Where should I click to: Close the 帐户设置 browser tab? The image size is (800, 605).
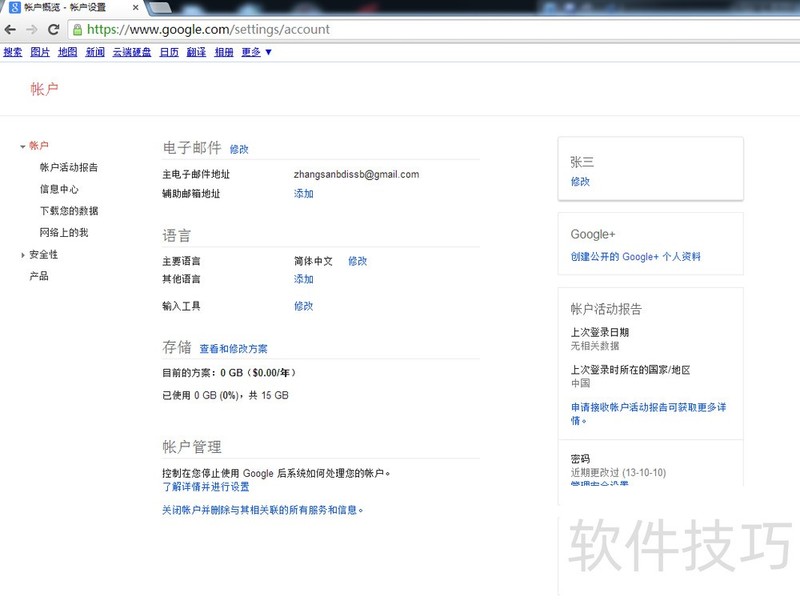coord(136,7)
